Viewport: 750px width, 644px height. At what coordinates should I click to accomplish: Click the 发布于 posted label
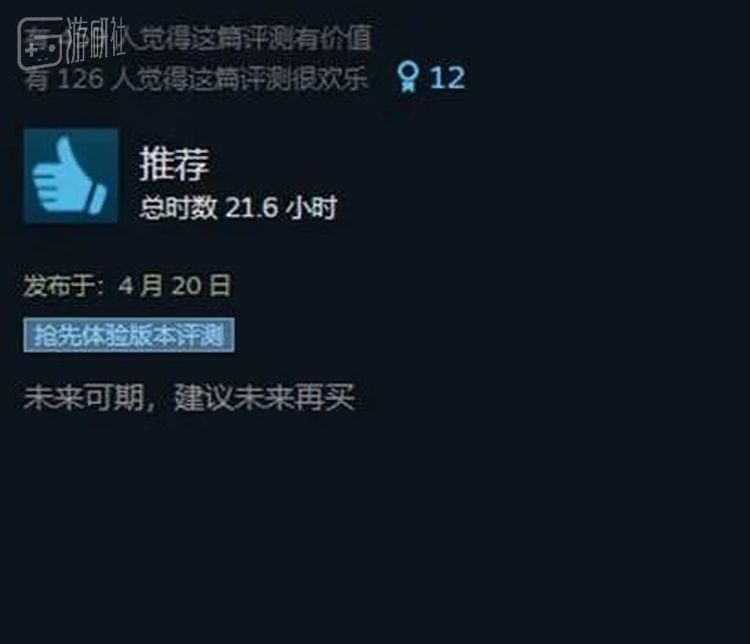pos(64,286)
